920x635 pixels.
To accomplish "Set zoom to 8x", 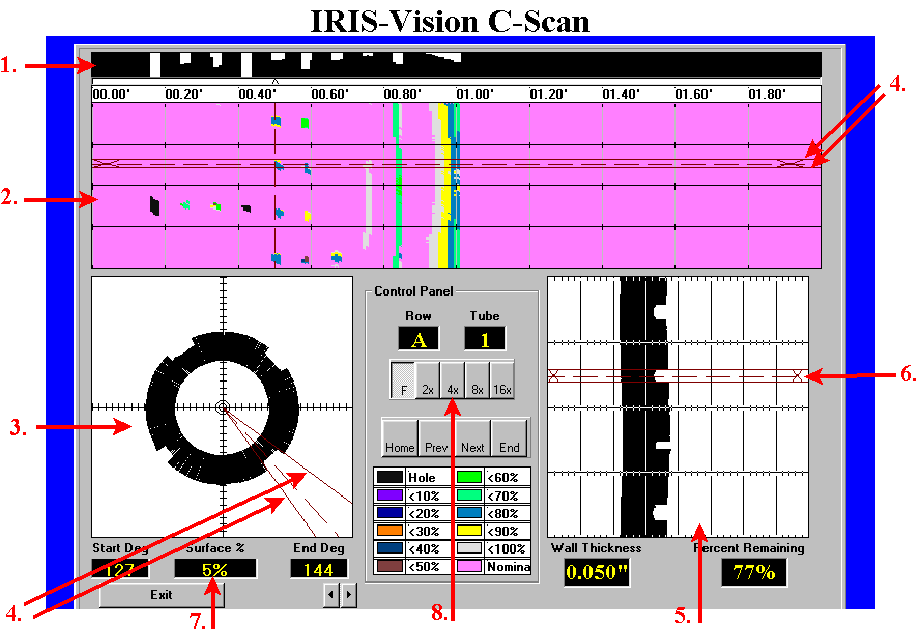I will coord(477,380).
